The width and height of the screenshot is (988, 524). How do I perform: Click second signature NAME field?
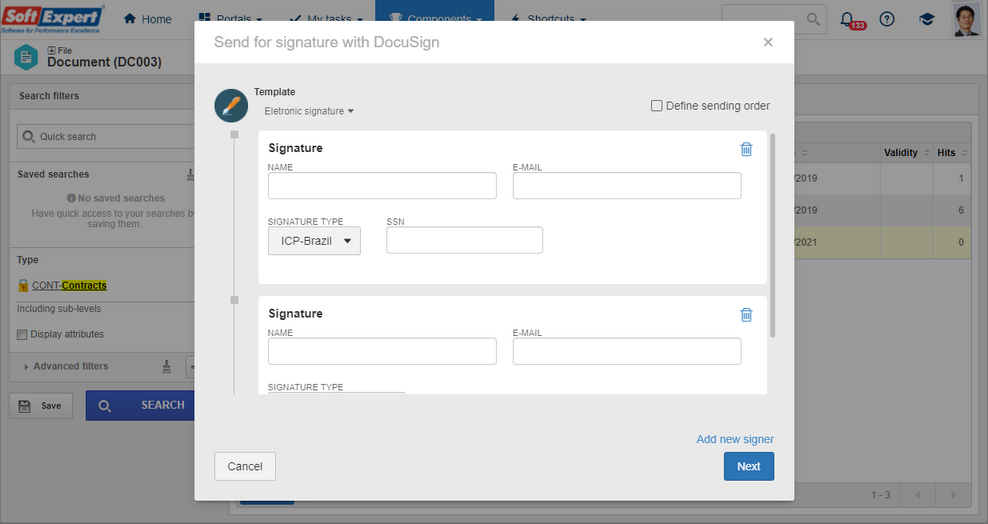click(x=382, y=351)
